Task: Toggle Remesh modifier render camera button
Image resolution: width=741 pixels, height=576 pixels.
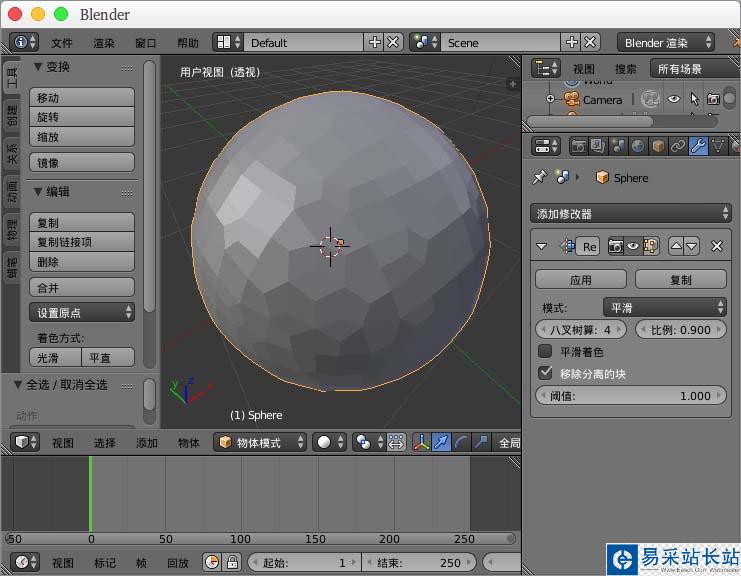Action: tap(615, 246)
